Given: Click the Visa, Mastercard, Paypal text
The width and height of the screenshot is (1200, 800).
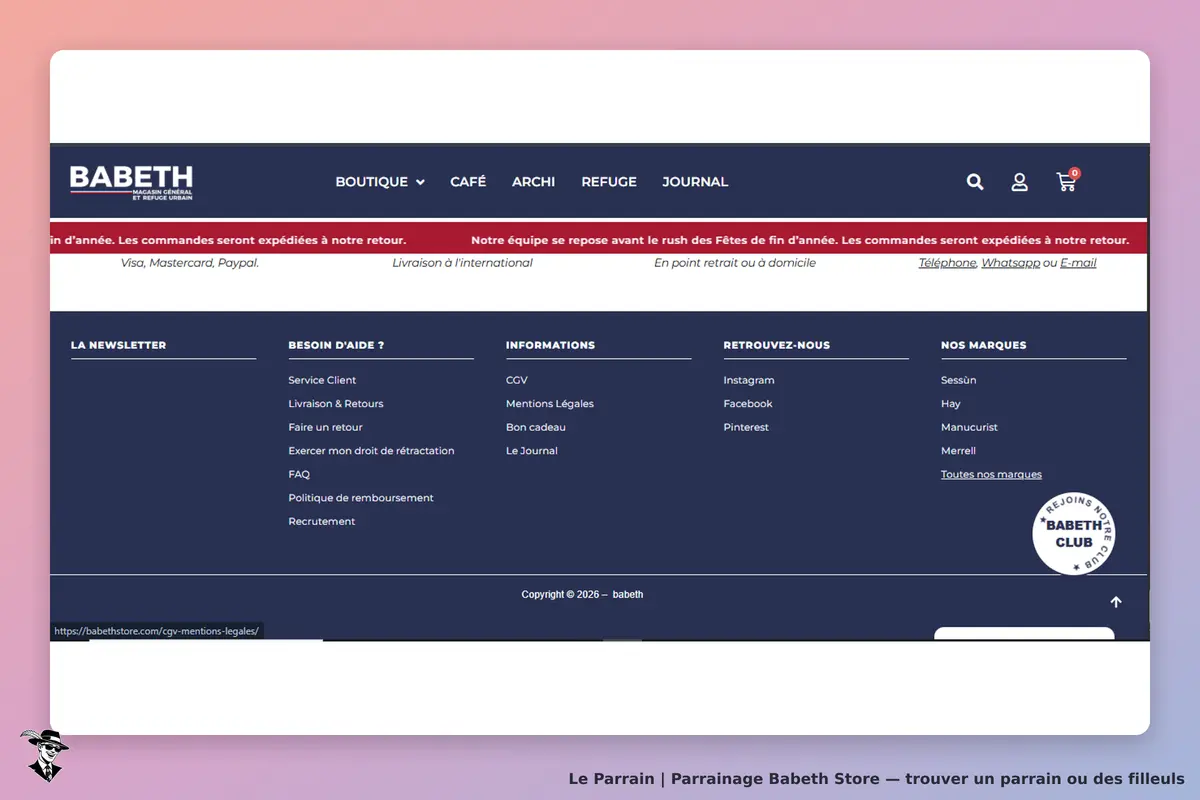Looking at the screenshot, I should 190,263.
